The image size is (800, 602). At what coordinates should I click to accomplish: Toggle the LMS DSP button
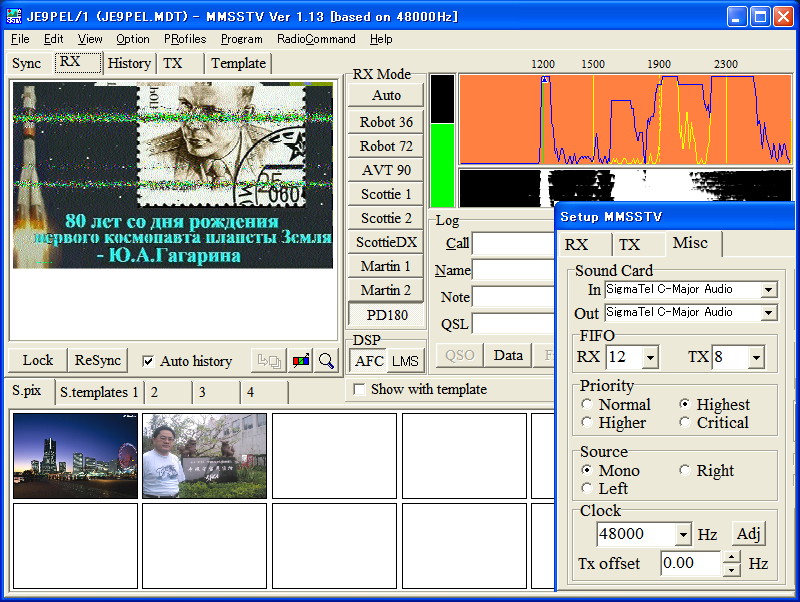click(406, 361)
